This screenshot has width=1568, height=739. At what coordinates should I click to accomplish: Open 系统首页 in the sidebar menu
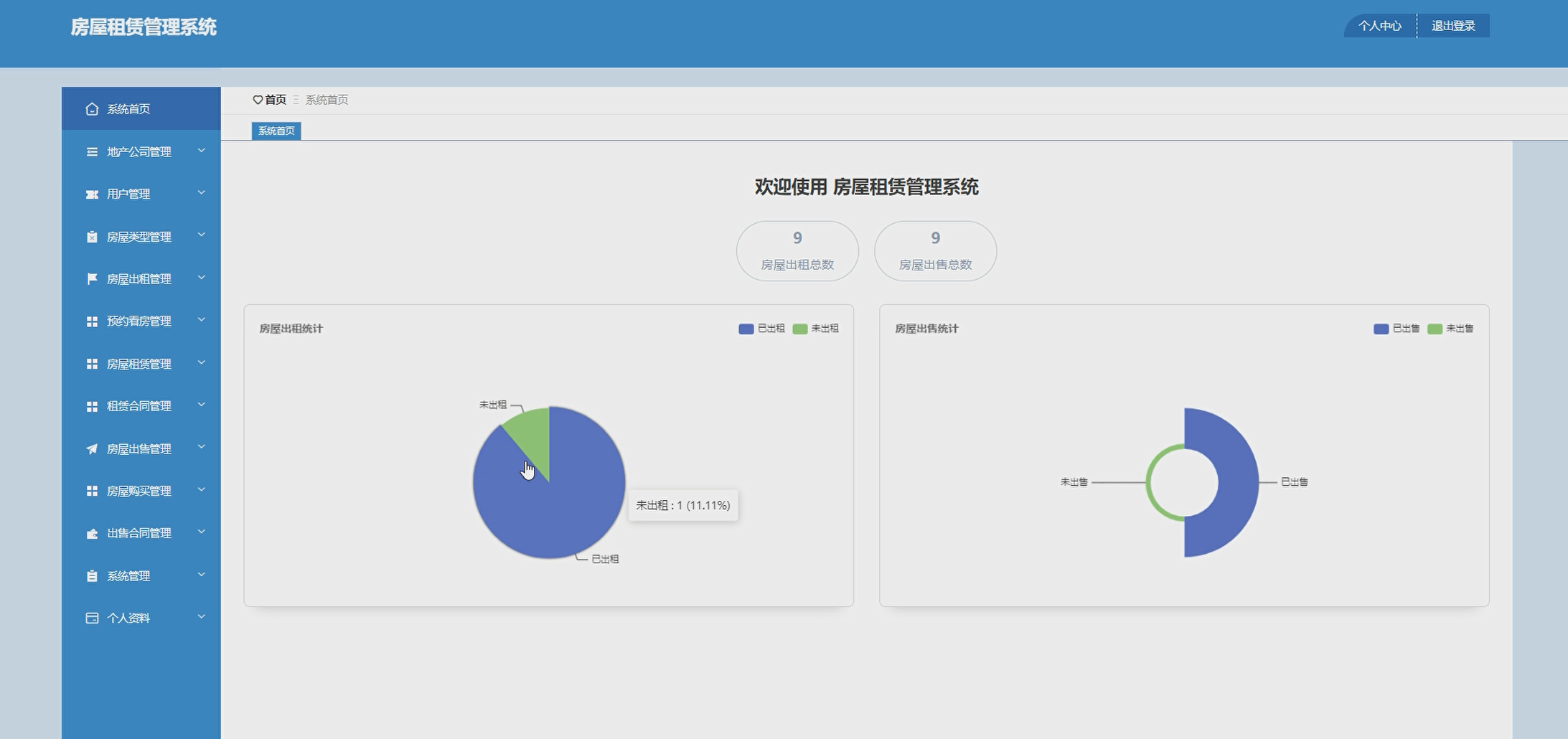(141, 109)
